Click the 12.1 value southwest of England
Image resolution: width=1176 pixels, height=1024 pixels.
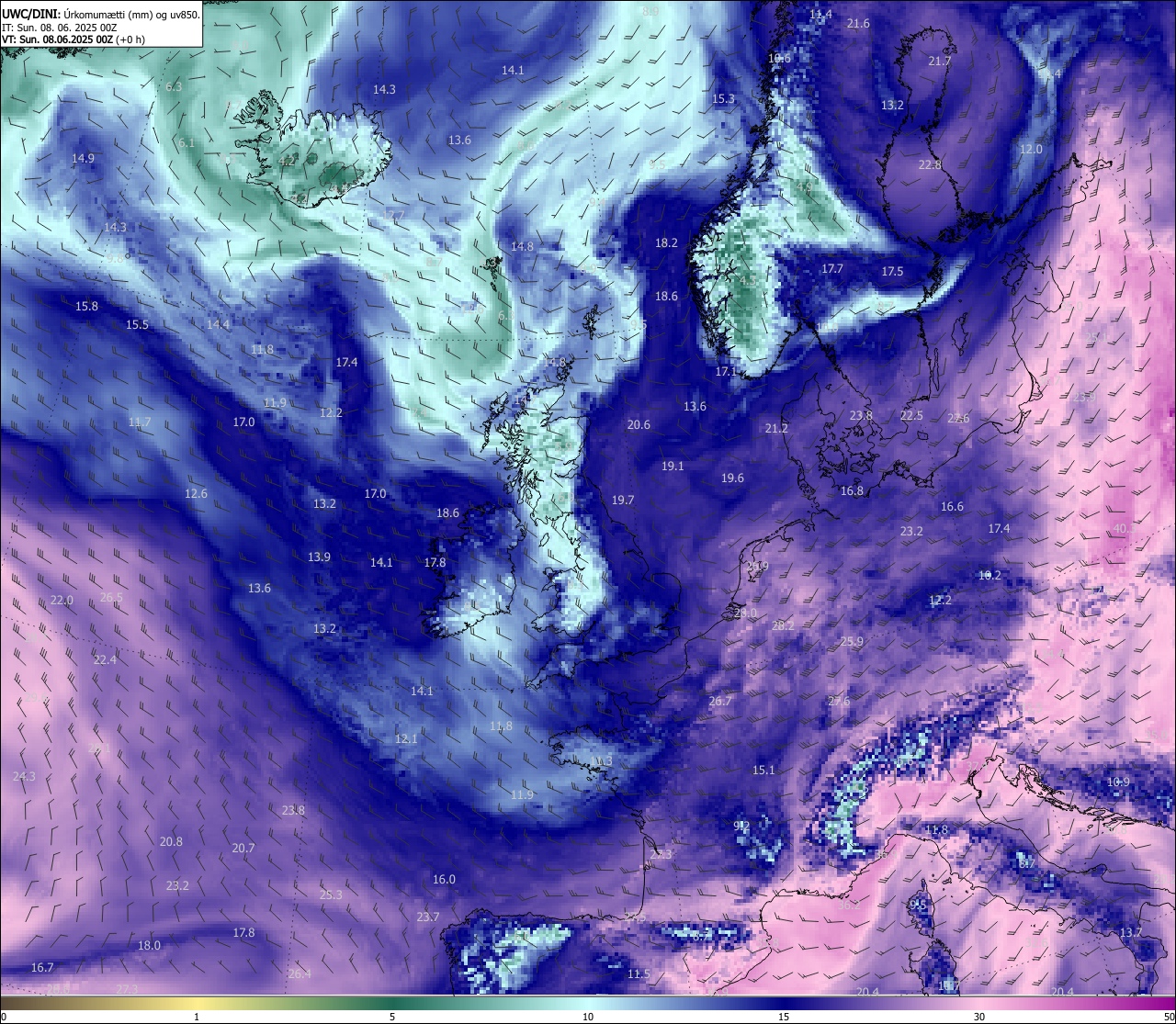pos(406,738)
